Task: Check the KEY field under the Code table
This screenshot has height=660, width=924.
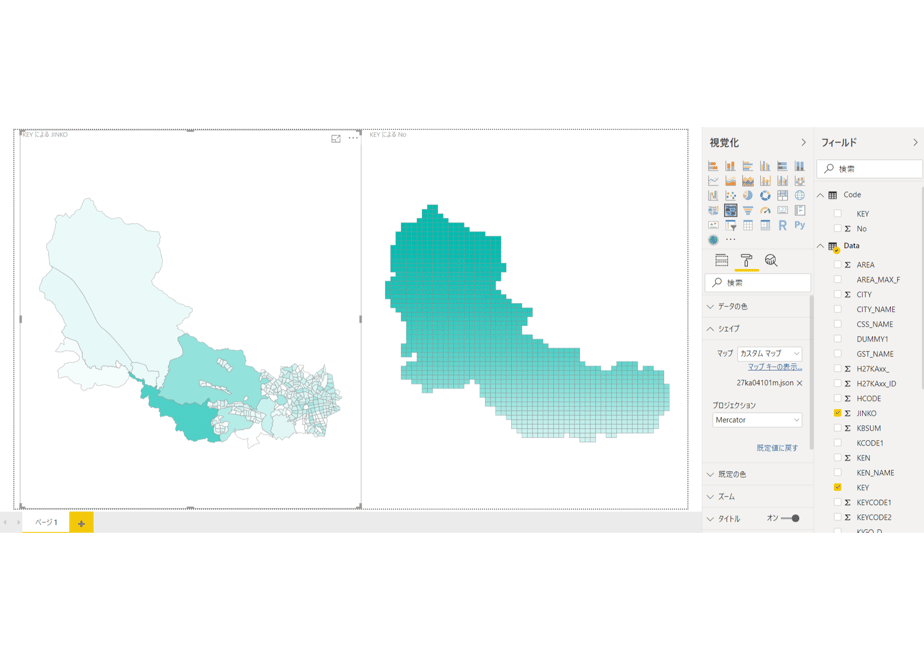Action: pos(837,213)
